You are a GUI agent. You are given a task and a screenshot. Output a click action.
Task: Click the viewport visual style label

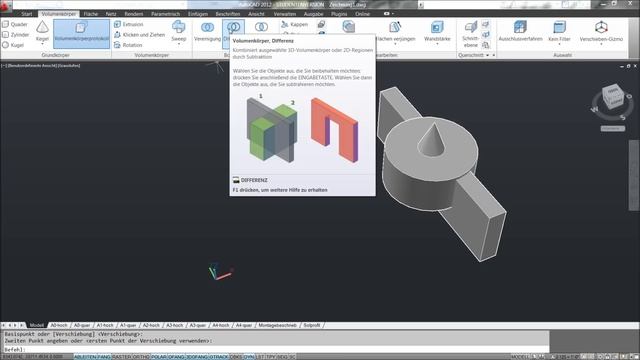pos(70,65)
